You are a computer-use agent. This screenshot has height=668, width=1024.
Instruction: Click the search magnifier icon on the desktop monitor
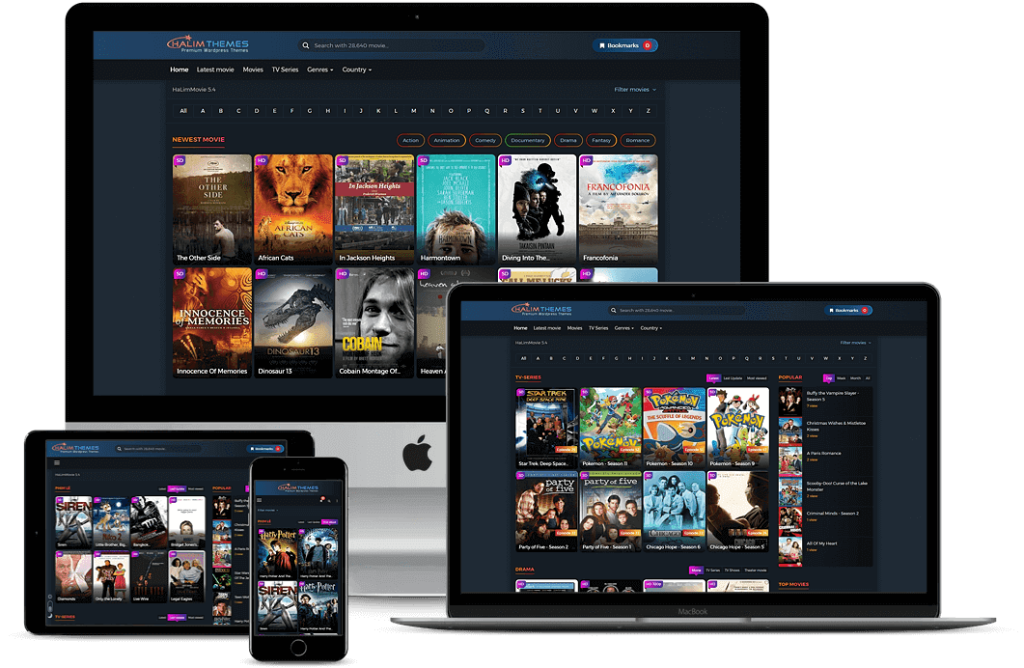pos(305,45)
